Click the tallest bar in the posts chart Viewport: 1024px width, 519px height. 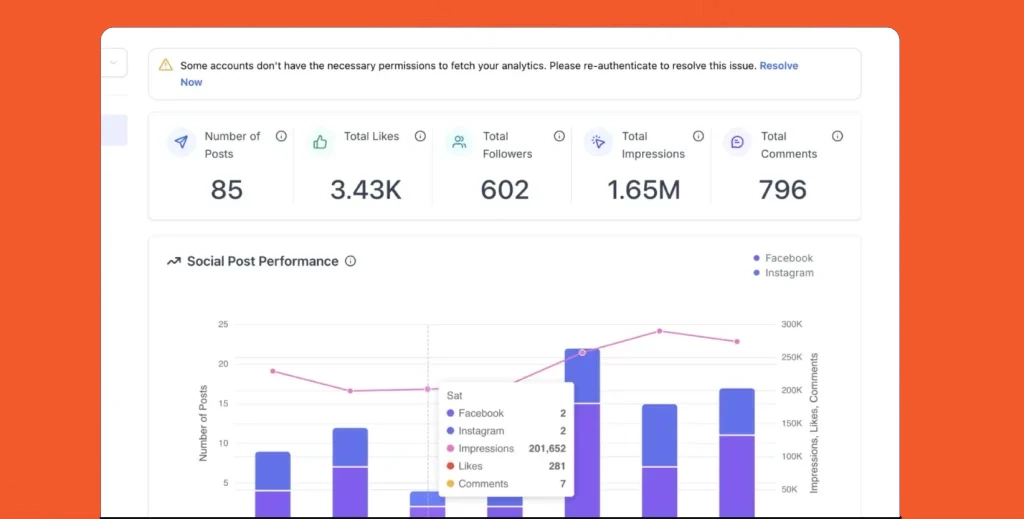pyautogui.click(x=582, y=433)
